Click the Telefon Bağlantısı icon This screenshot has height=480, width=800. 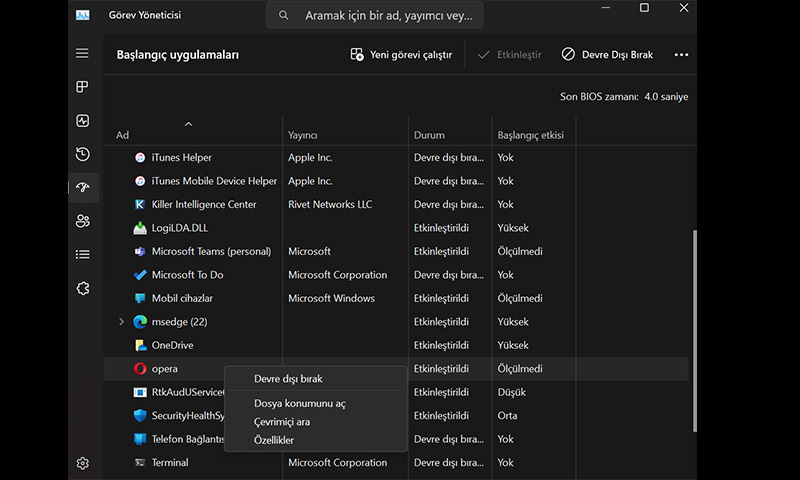(140, 439)
